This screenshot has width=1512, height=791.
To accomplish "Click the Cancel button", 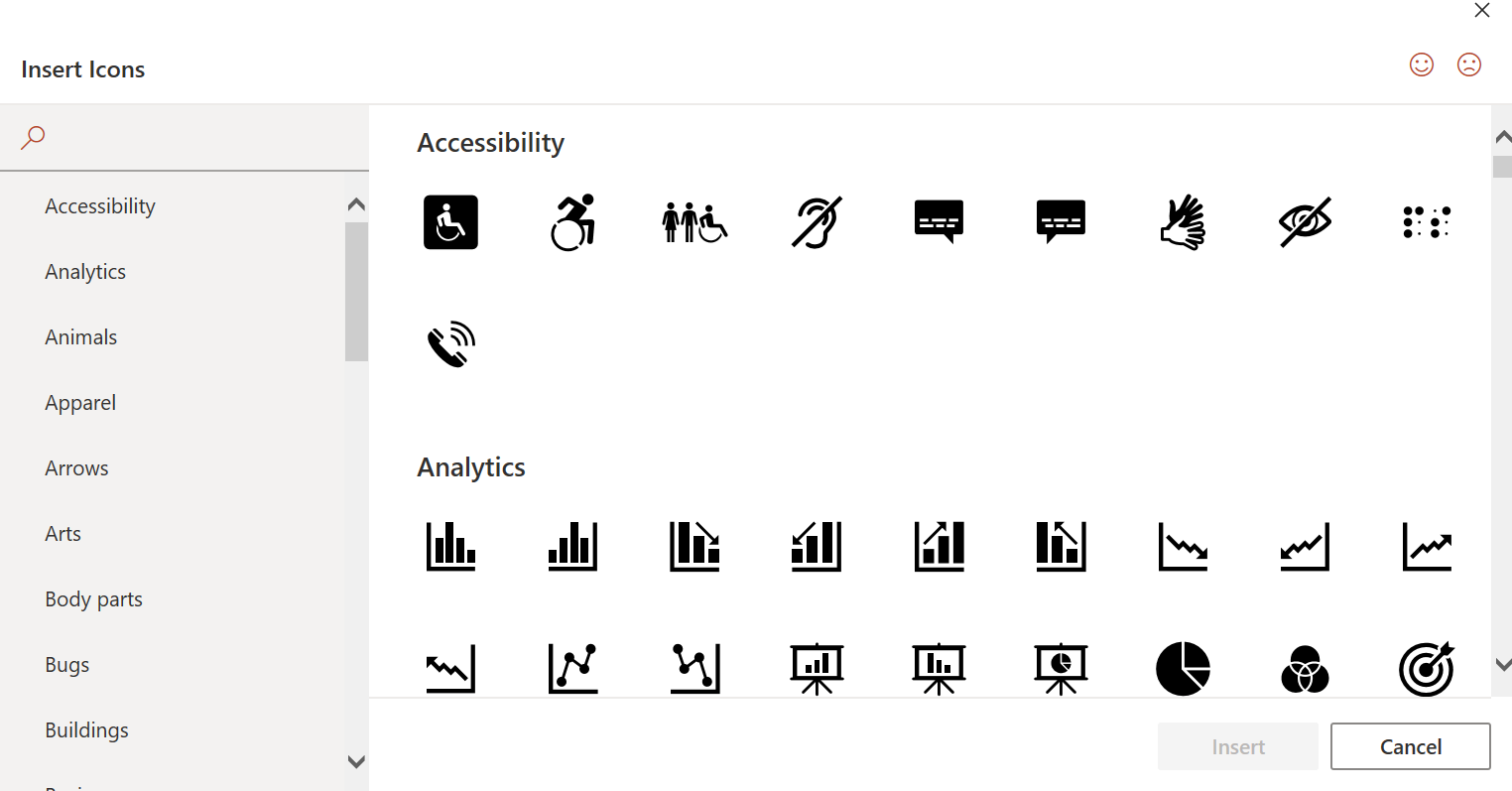I will pos(1411,746).
